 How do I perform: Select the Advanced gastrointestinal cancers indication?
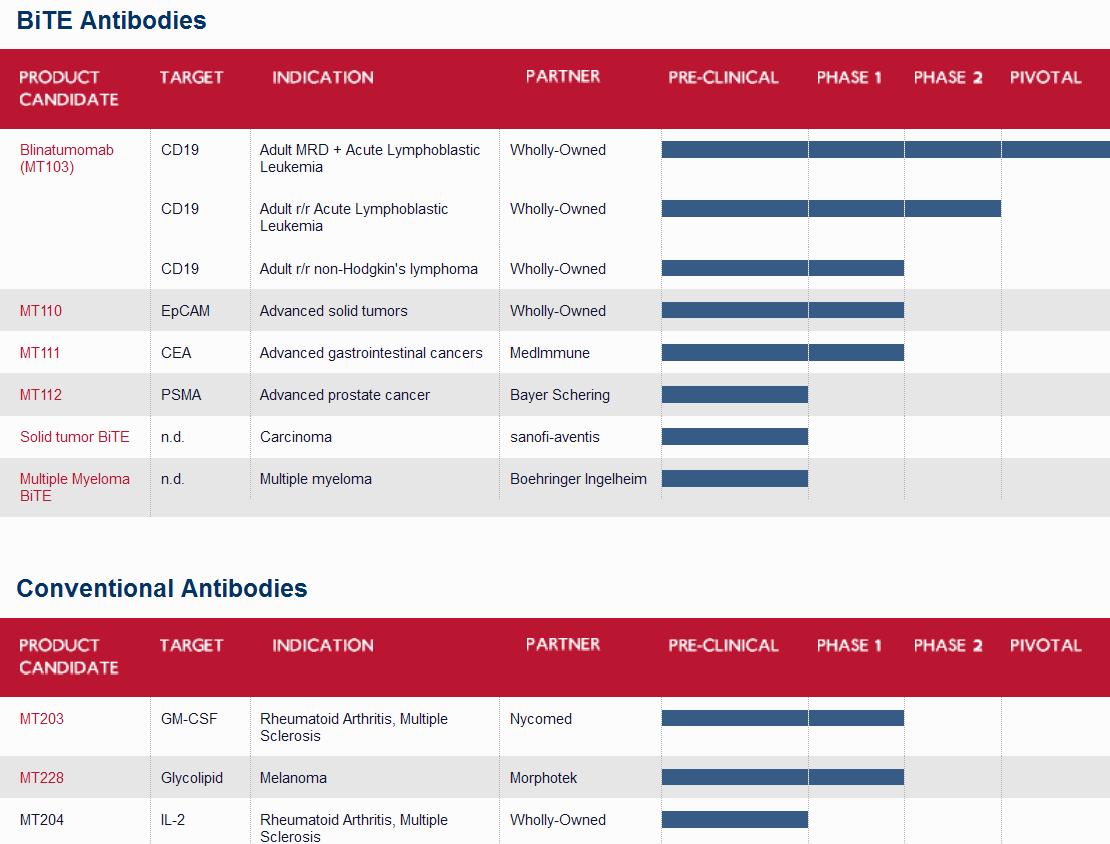(371, 353)
